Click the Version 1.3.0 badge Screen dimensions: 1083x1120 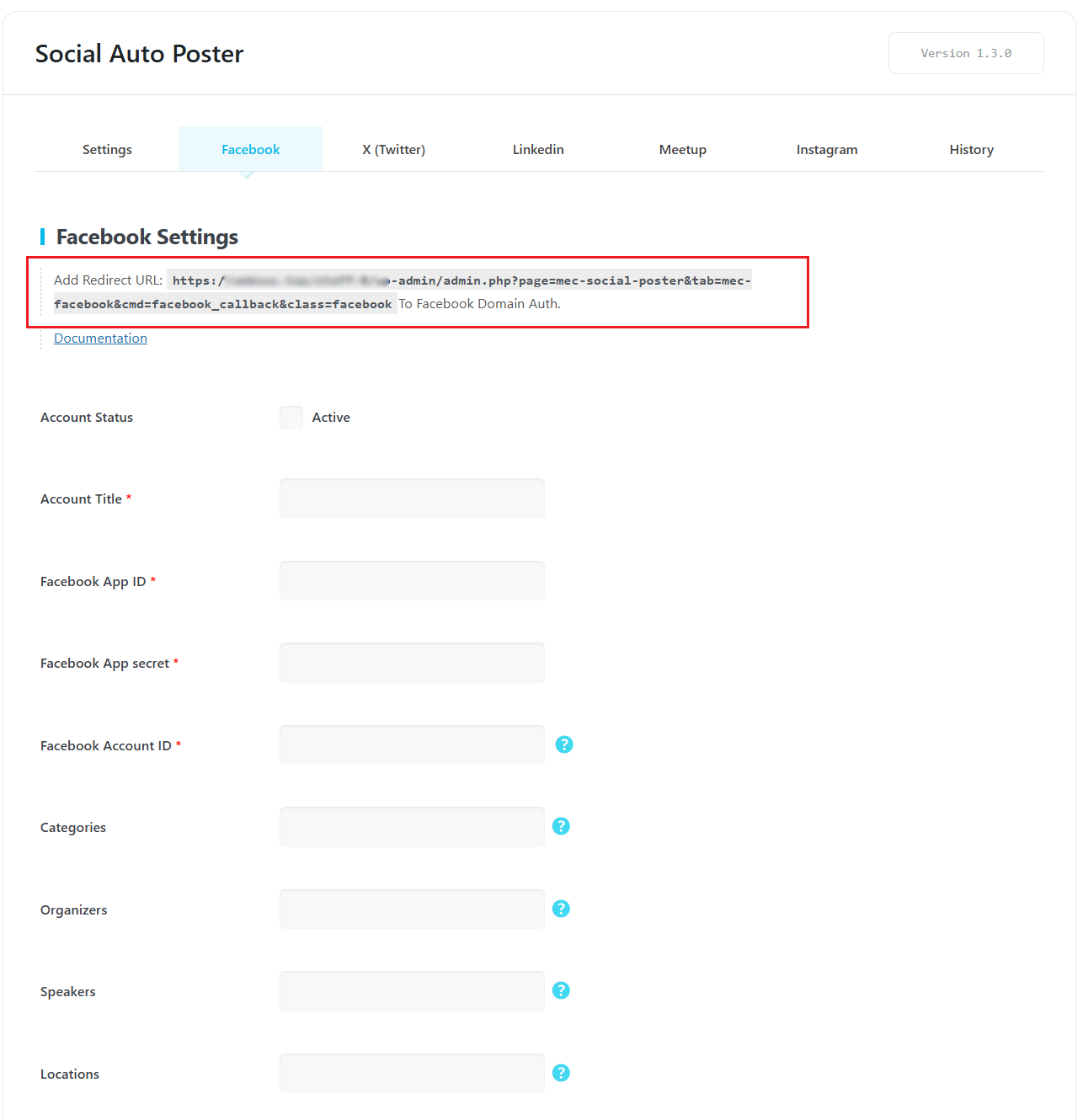click(966, 52)
